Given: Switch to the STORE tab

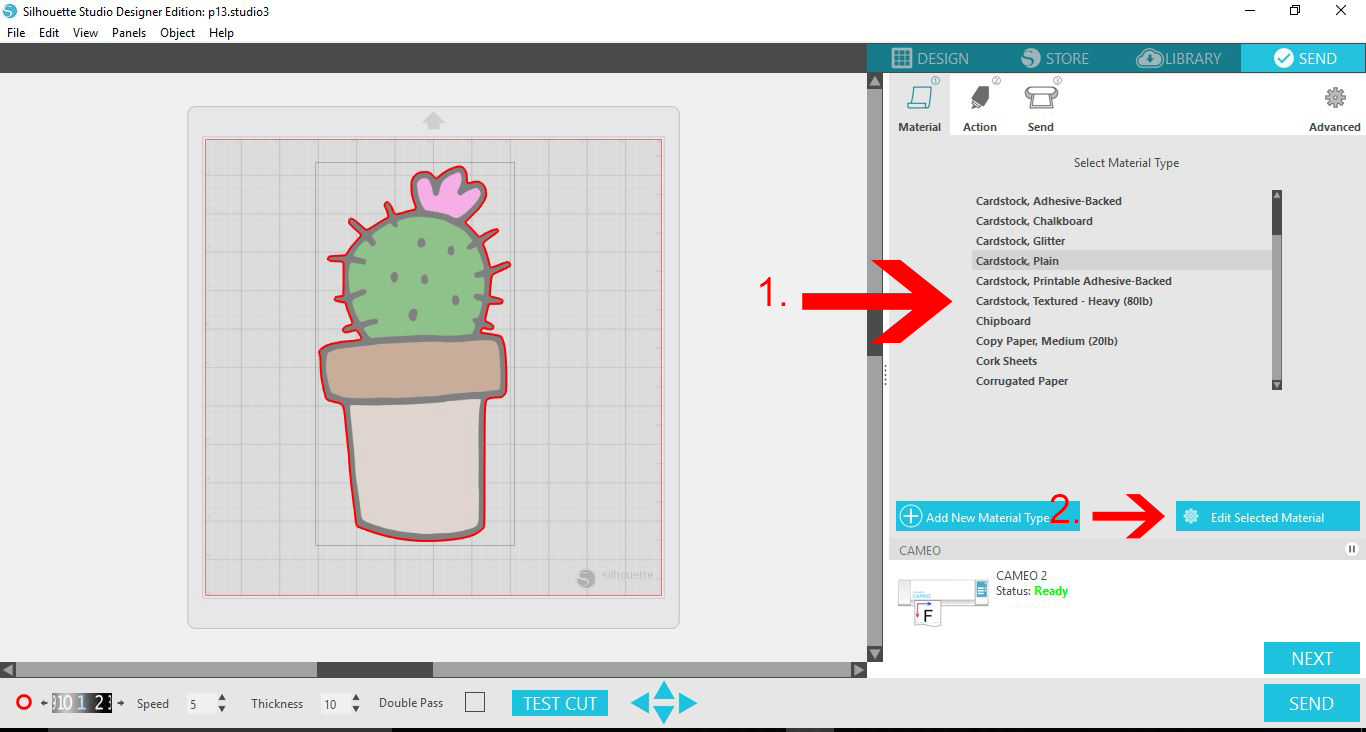Looking at the screenshot, I should [x=1054, y=58].
